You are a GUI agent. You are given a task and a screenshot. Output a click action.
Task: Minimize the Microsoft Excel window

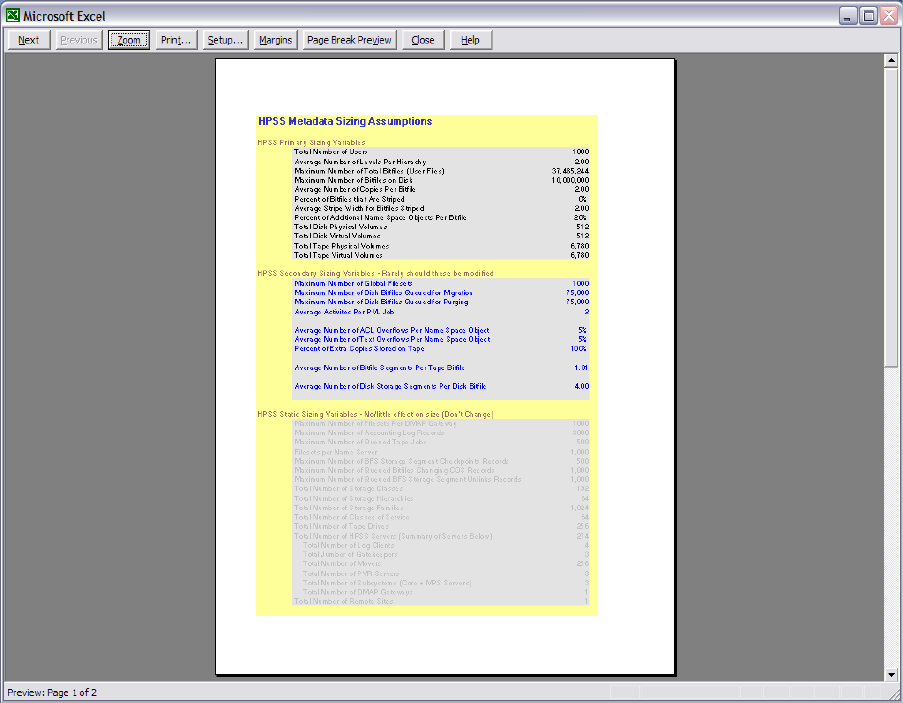tap(848, 16)
